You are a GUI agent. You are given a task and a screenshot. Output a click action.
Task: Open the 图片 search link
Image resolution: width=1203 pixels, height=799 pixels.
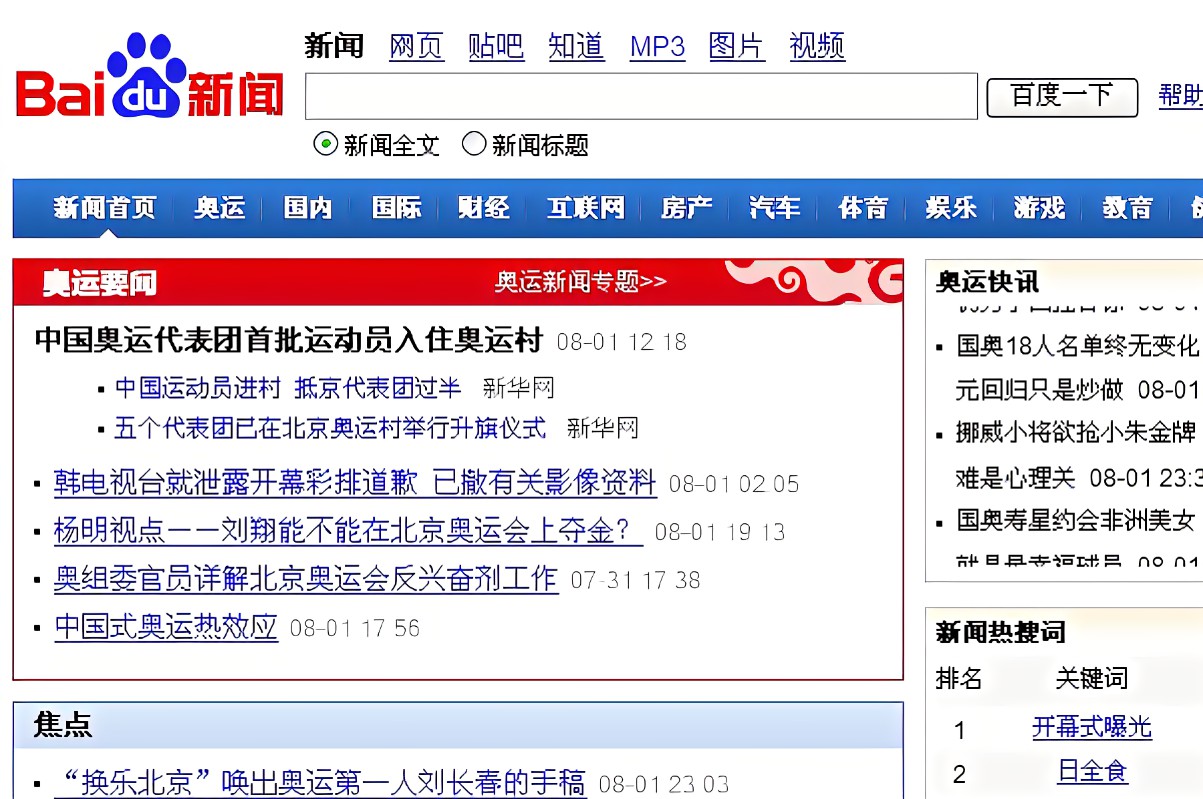[x=736, y=46]
